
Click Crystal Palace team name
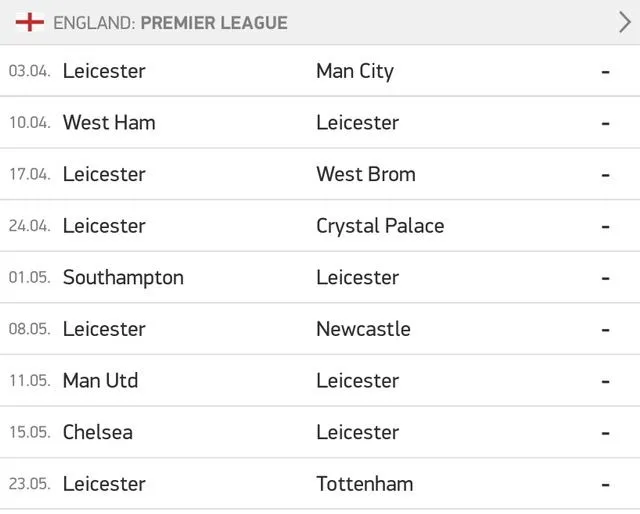(x=380, y=226)
